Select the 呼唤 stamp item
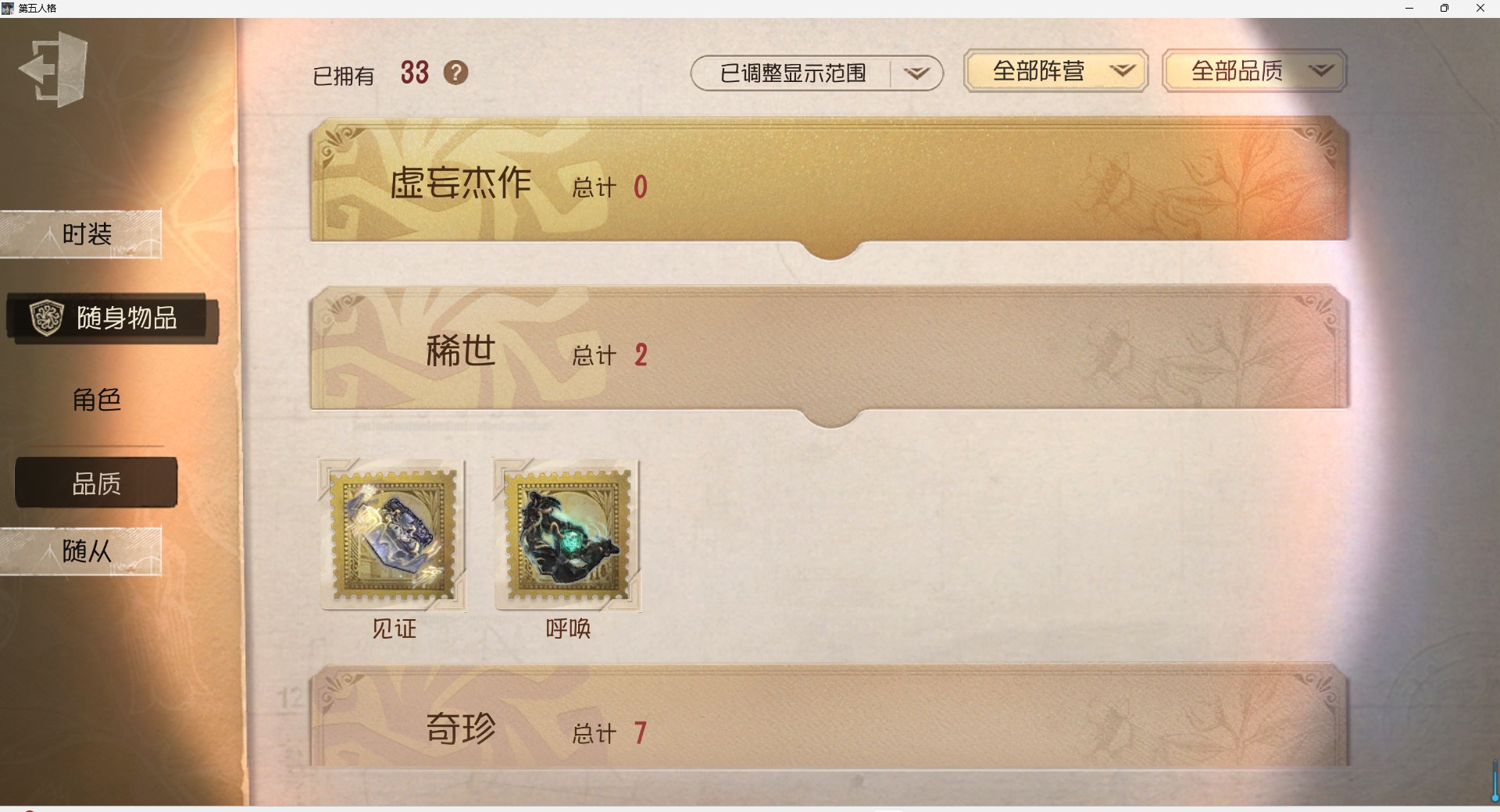The image size is (1500, 812). pos(568,536)
